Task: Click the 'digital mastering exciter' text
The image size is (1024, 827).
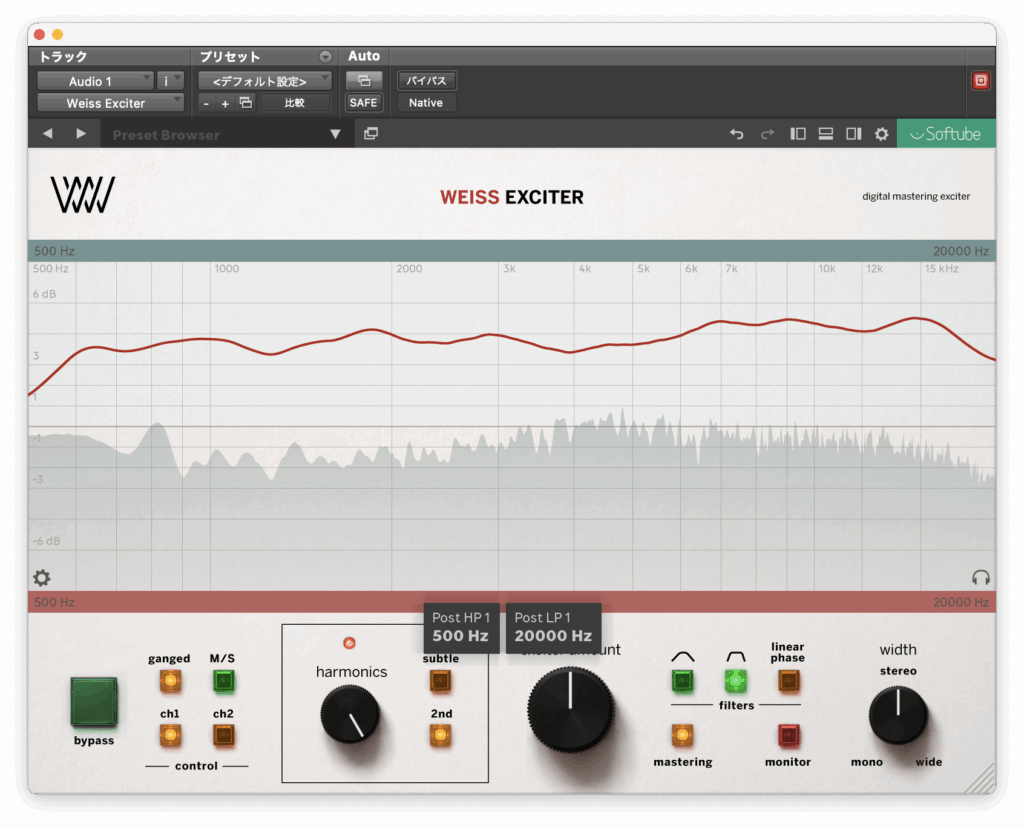Action: [916, 196]
